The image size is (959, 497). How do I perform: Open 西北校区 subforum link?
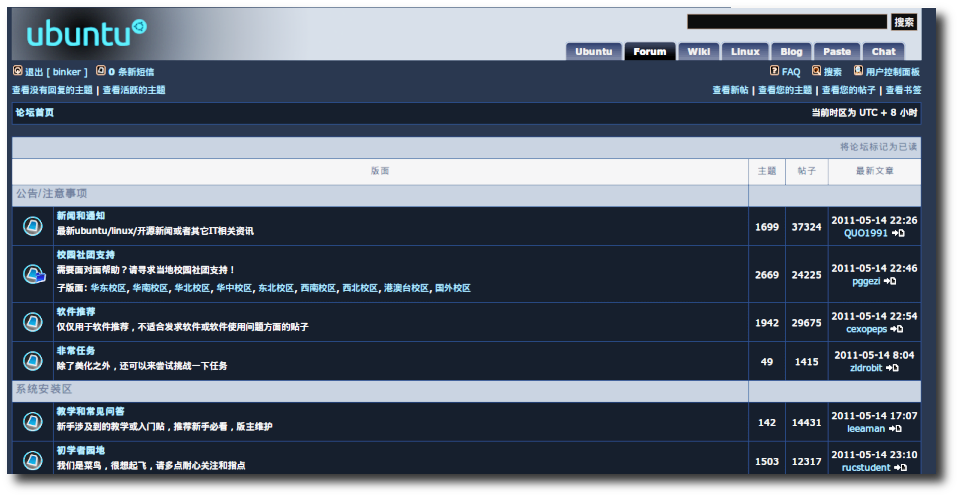pos(360,288)
